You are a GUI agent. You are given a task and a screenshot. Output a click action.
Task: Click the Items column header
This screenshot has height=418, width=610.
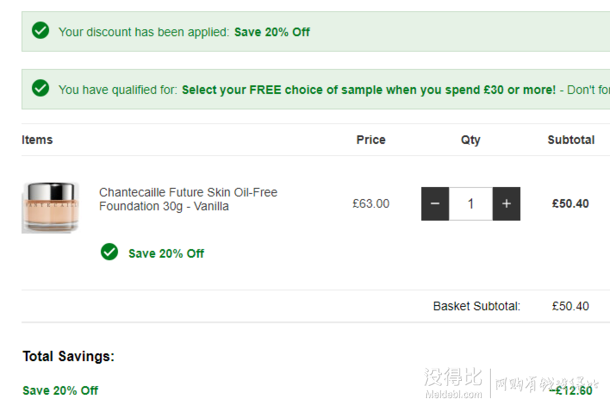[37, 140]
